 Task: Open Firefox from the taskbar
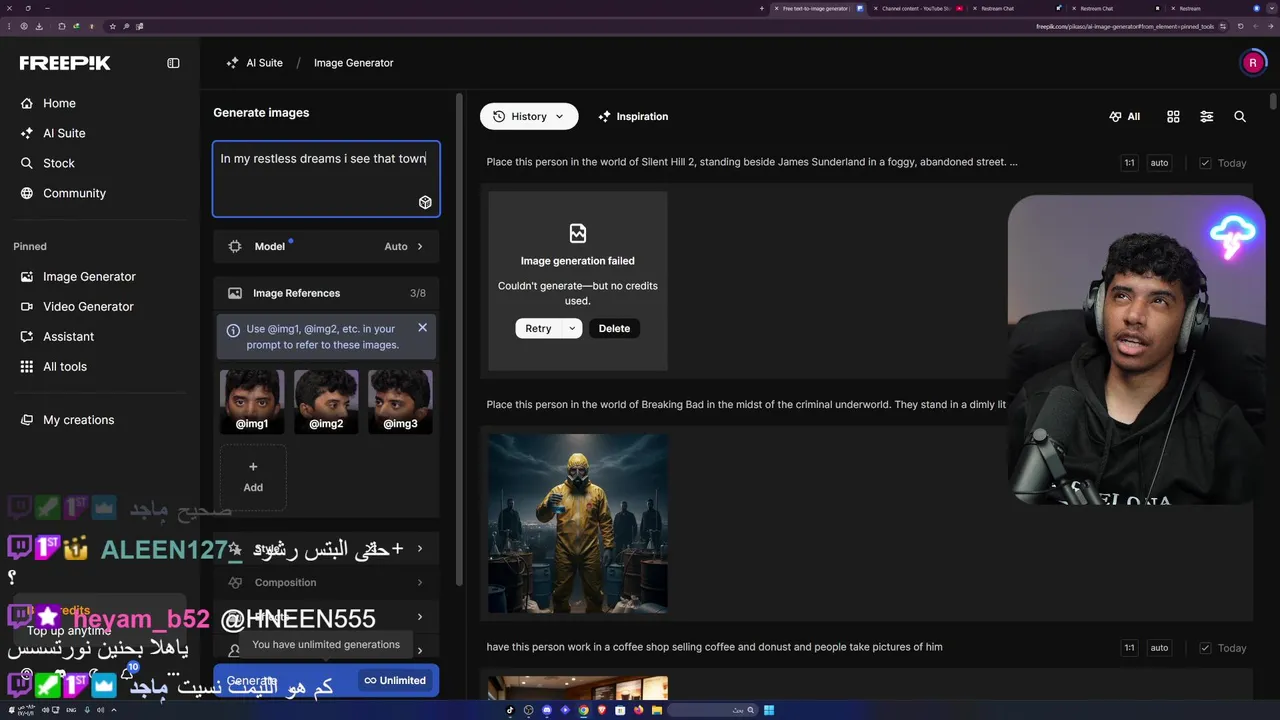tap(638, 710)
